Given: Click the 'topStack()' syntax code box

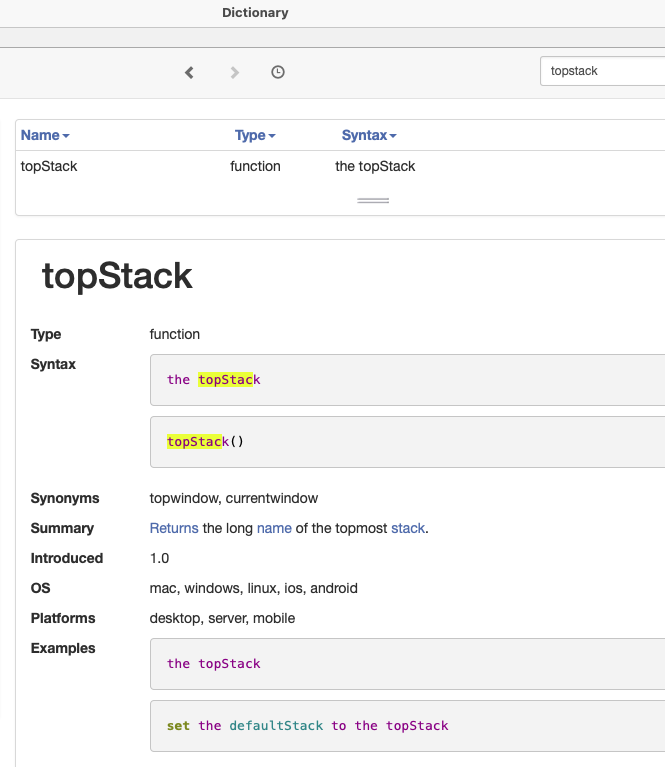Looking at the screenshot, I should pyautogui.click(x=205, y=442).
